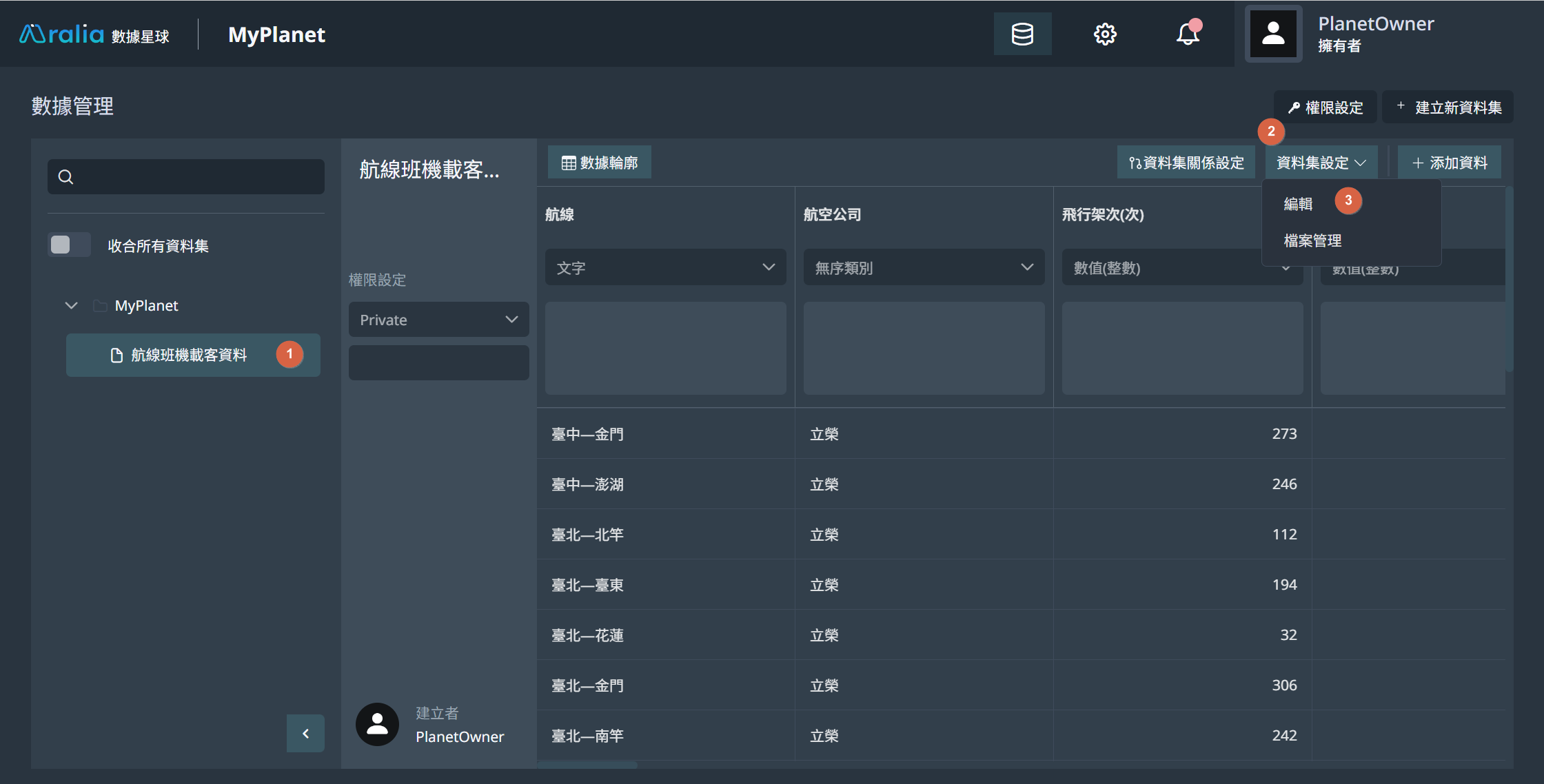Select 檔案管理 from the dataset settings menu
This screenshot has height=784, width=1544.
pos(1312,241)
